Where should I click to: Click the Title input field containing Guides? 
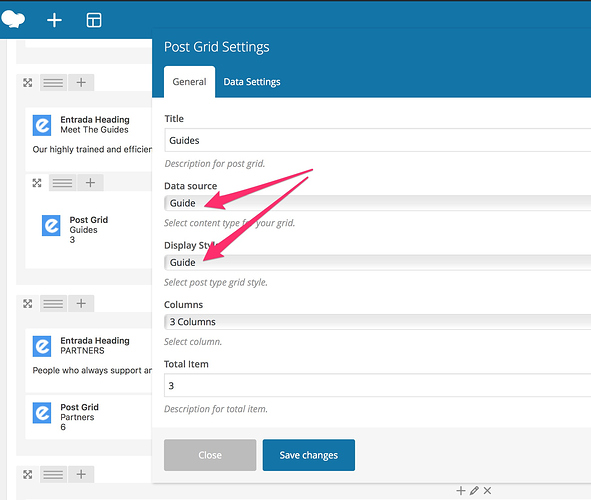point(377,140)
